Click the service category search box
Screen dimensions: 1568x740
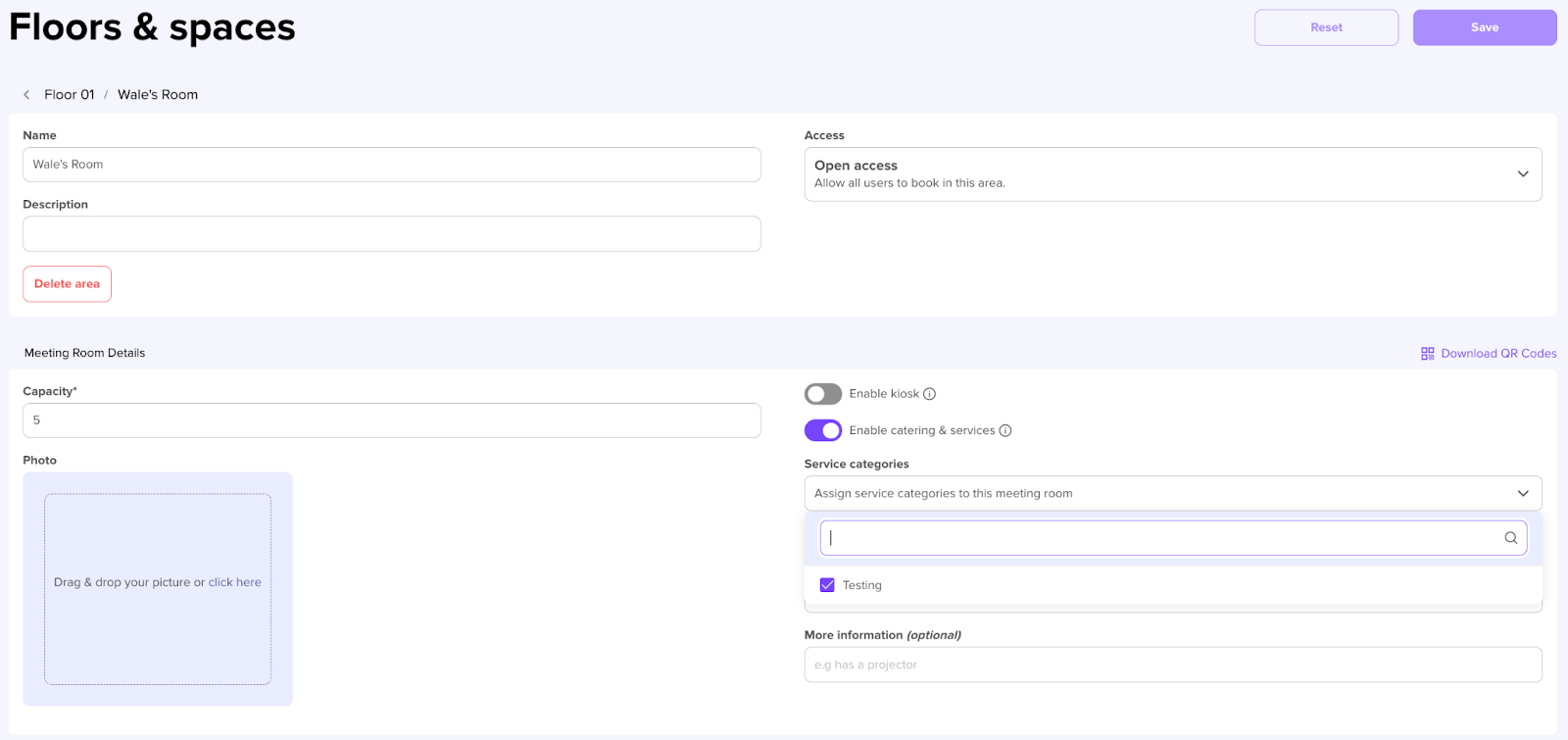pos(1173,538)
